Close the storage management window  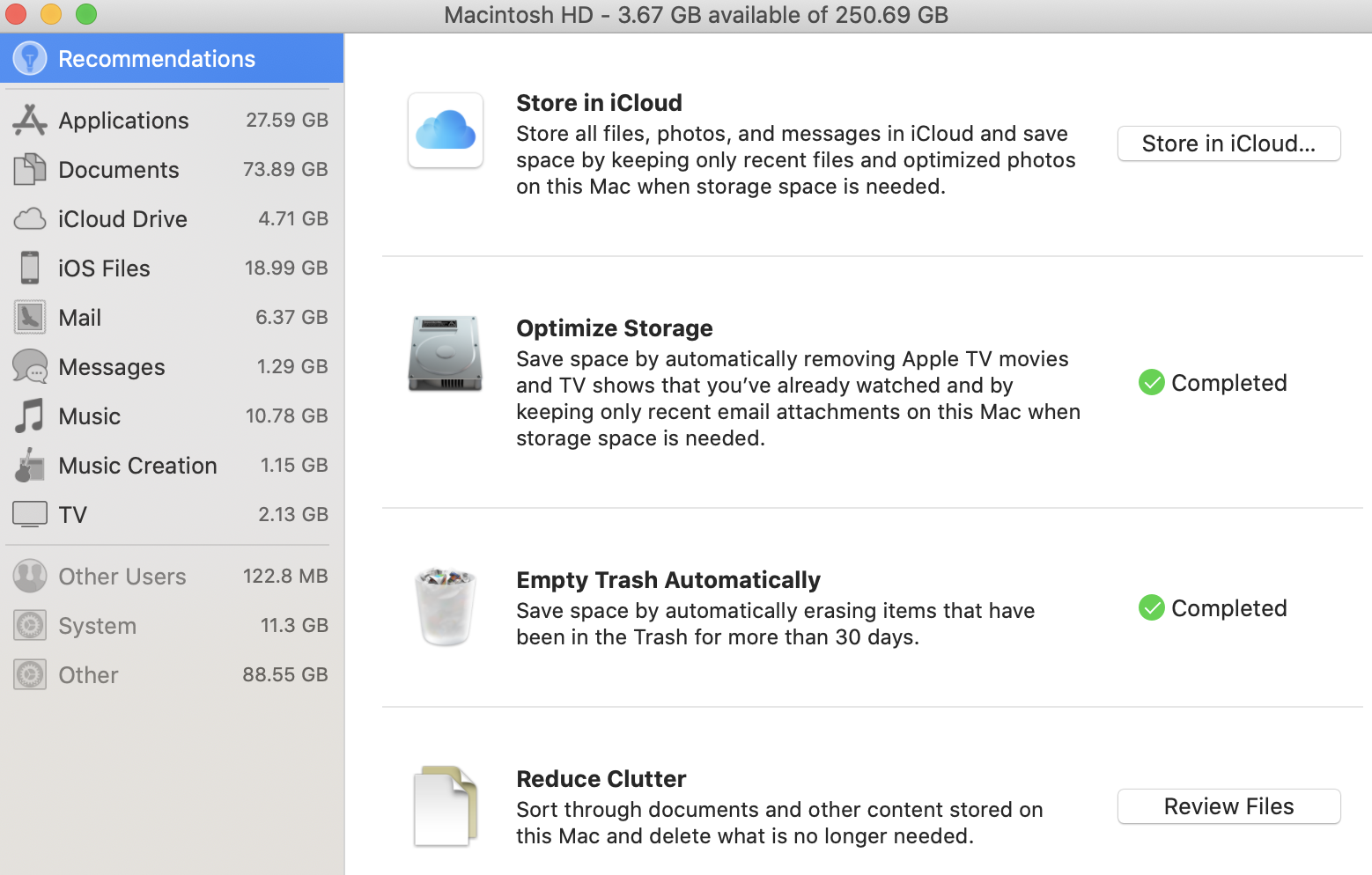click(16, 14)
